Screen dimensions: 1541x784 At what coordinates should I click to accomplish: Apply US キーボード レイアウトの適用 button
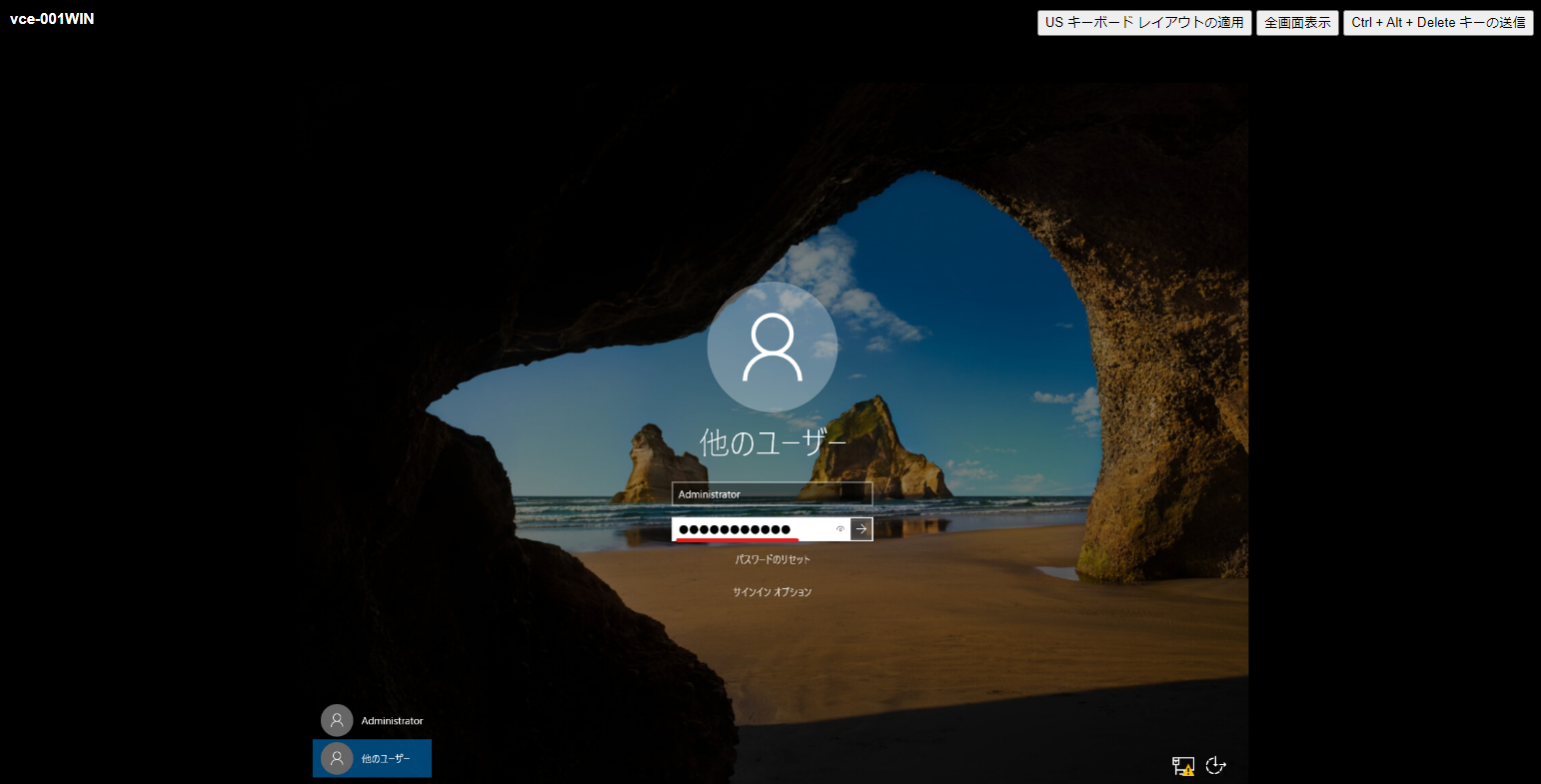point(1144,23)
